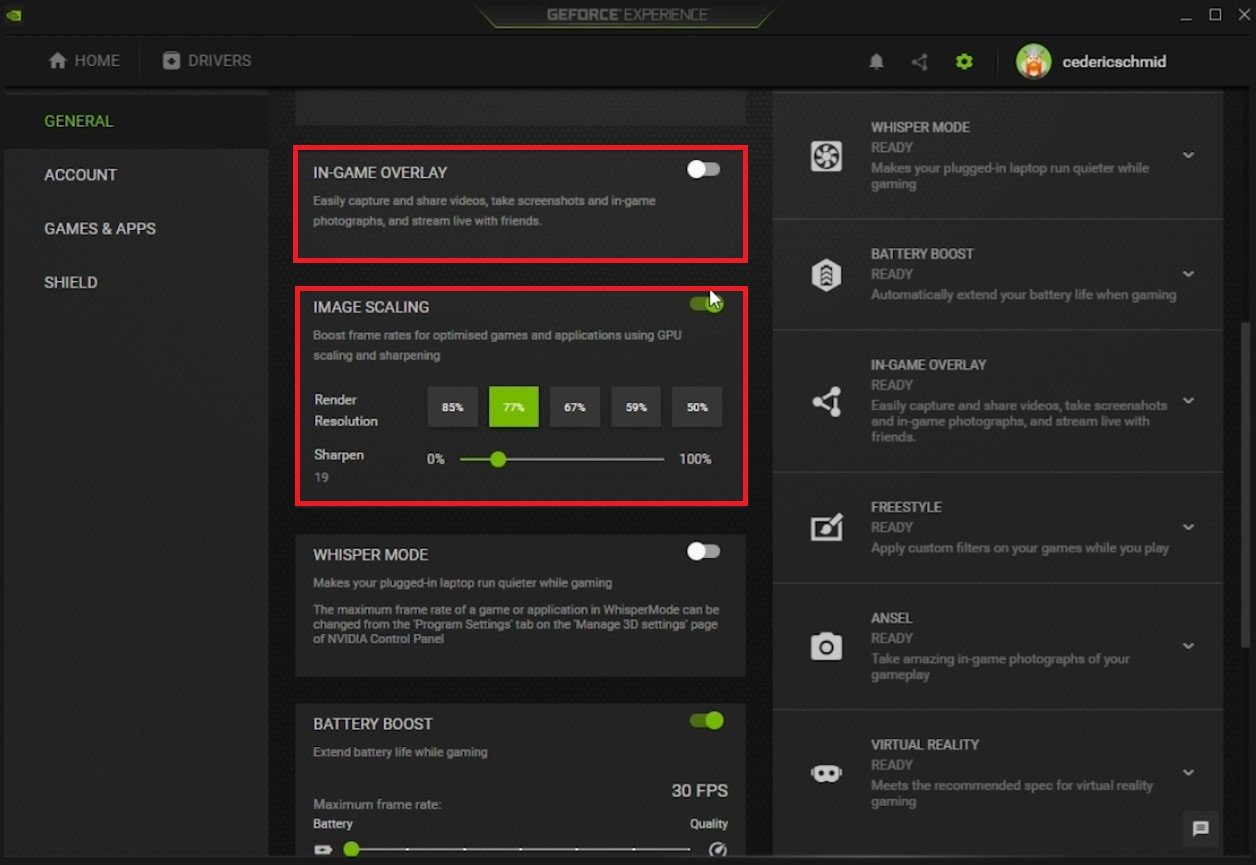Open the cedericschmid account name
This screenshot has width=1256, height=865.
(1114, 62)
